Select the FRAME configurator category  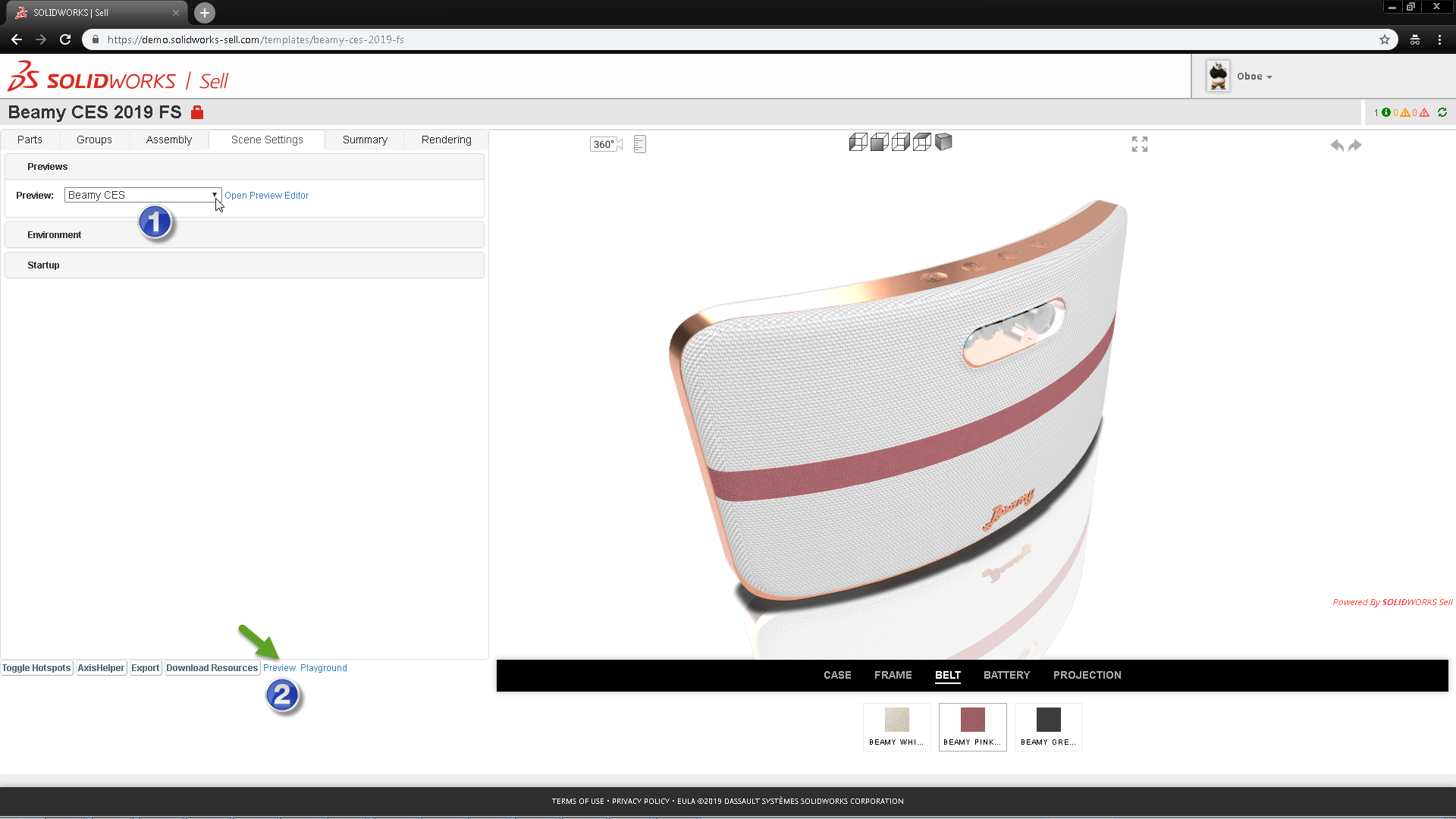(x=893, y=675)
